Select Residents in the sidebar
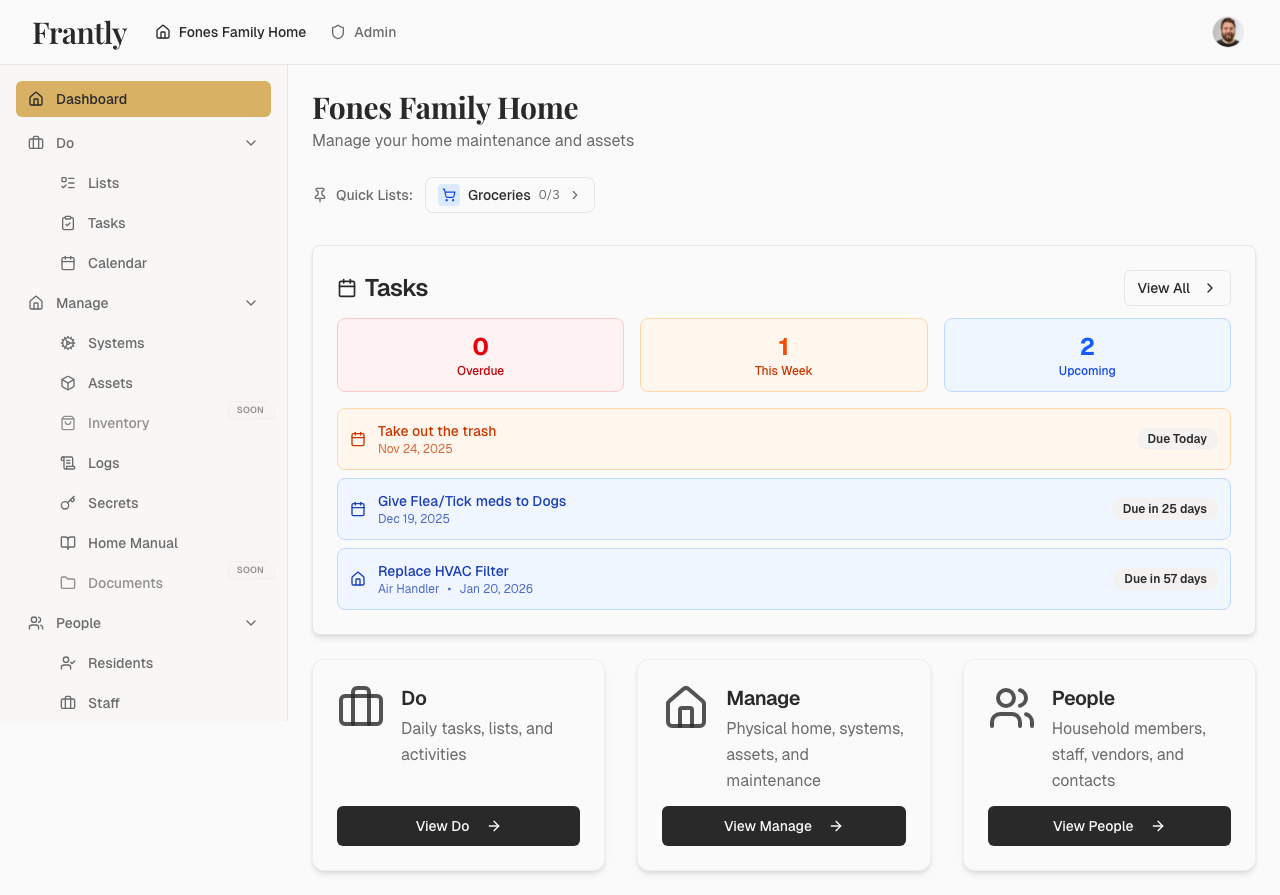This screenshot has height=895, width=1280. click(x=120, y=662)
